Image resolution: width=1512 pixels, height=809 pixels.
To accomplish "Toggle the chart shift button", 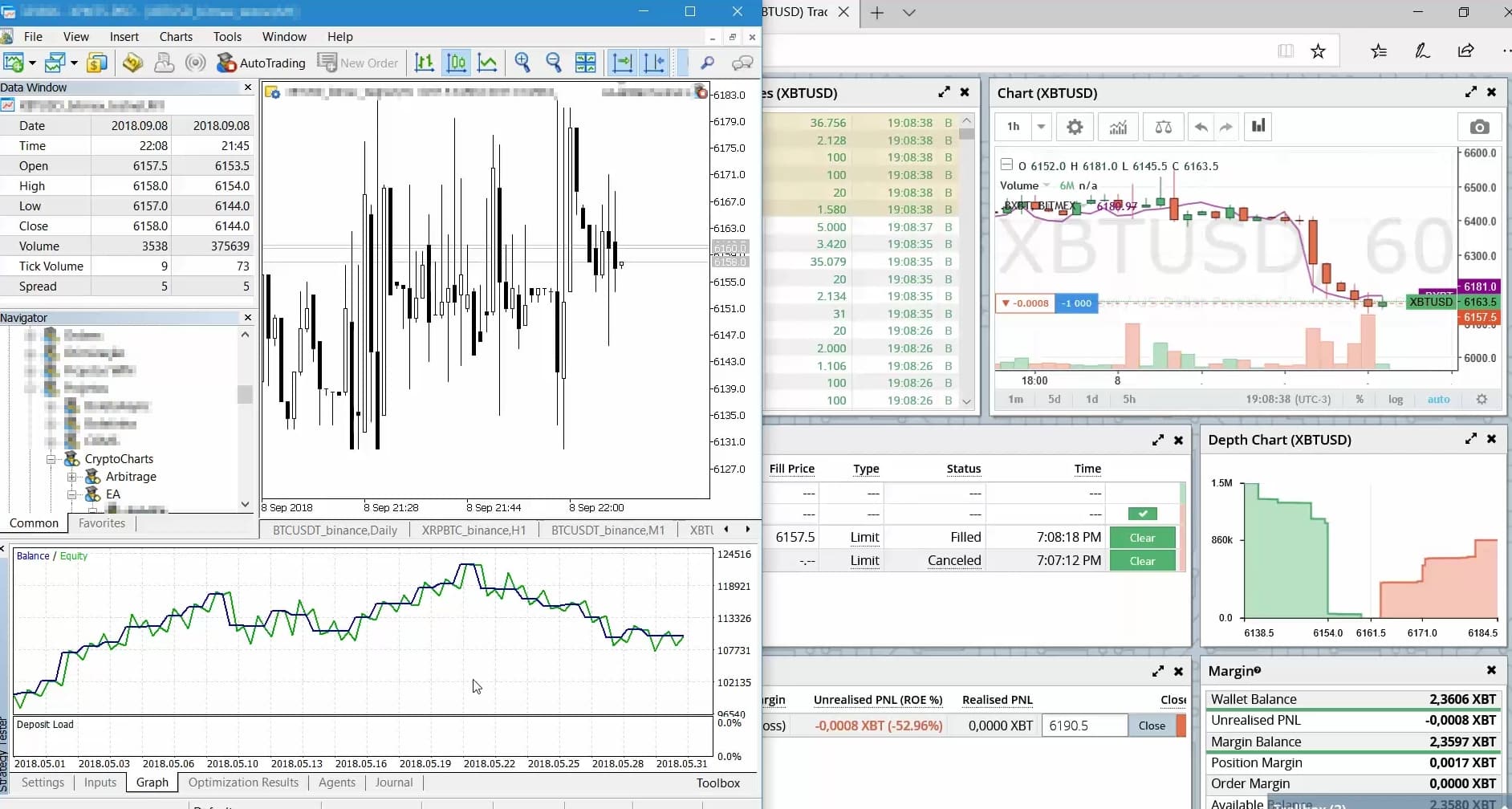I will [x=654, y=63].
